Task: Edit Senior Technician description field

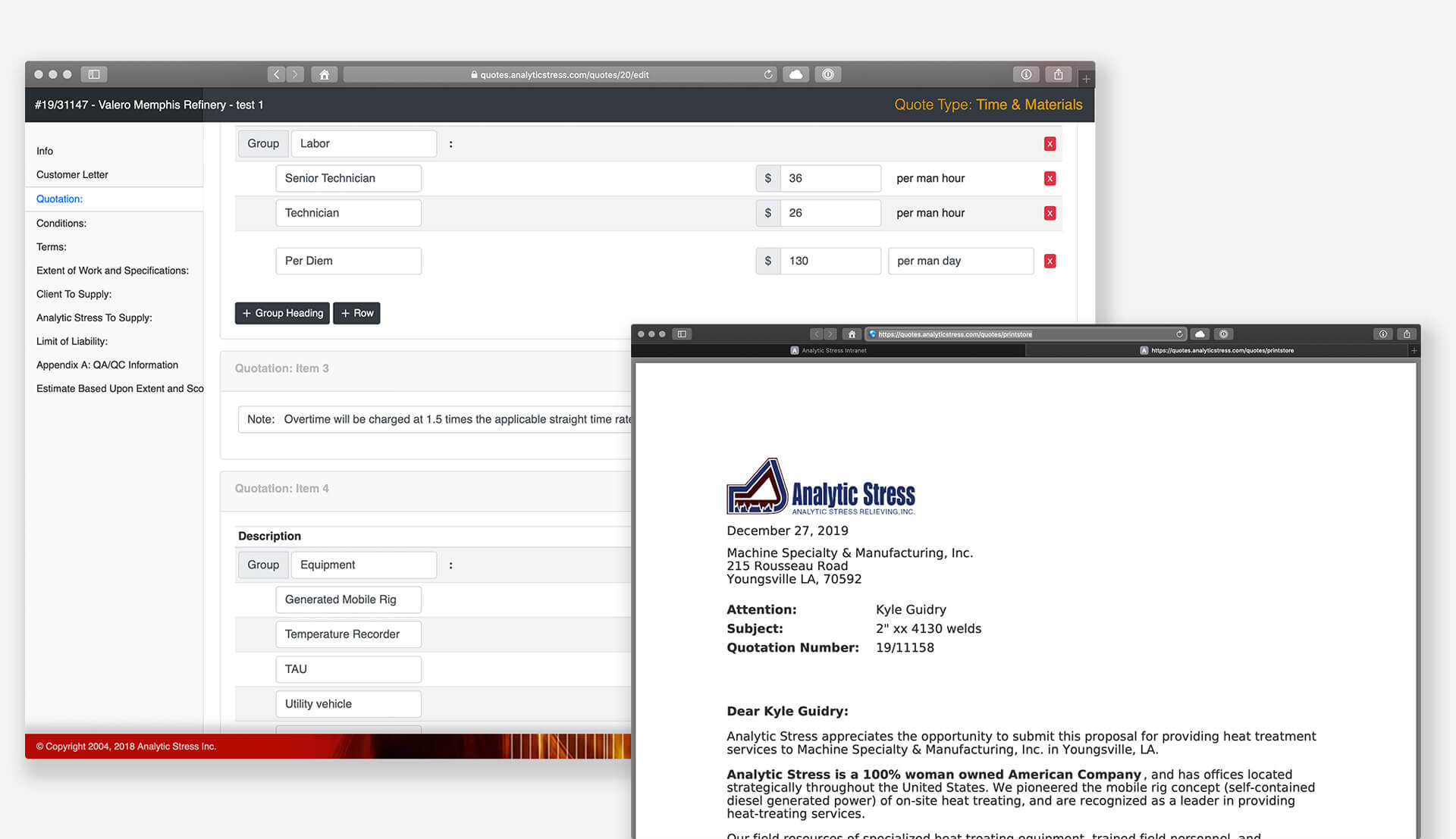Action: point(348,179)
